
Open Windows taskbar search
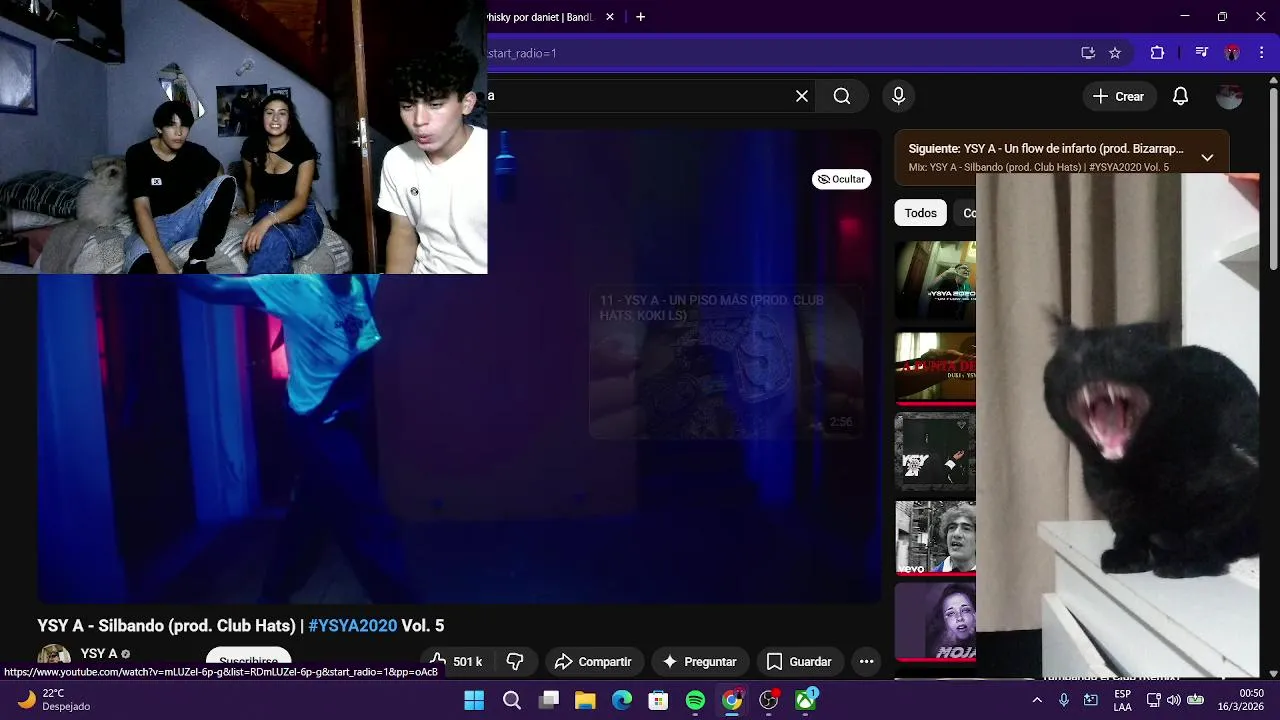pos(511,700)
